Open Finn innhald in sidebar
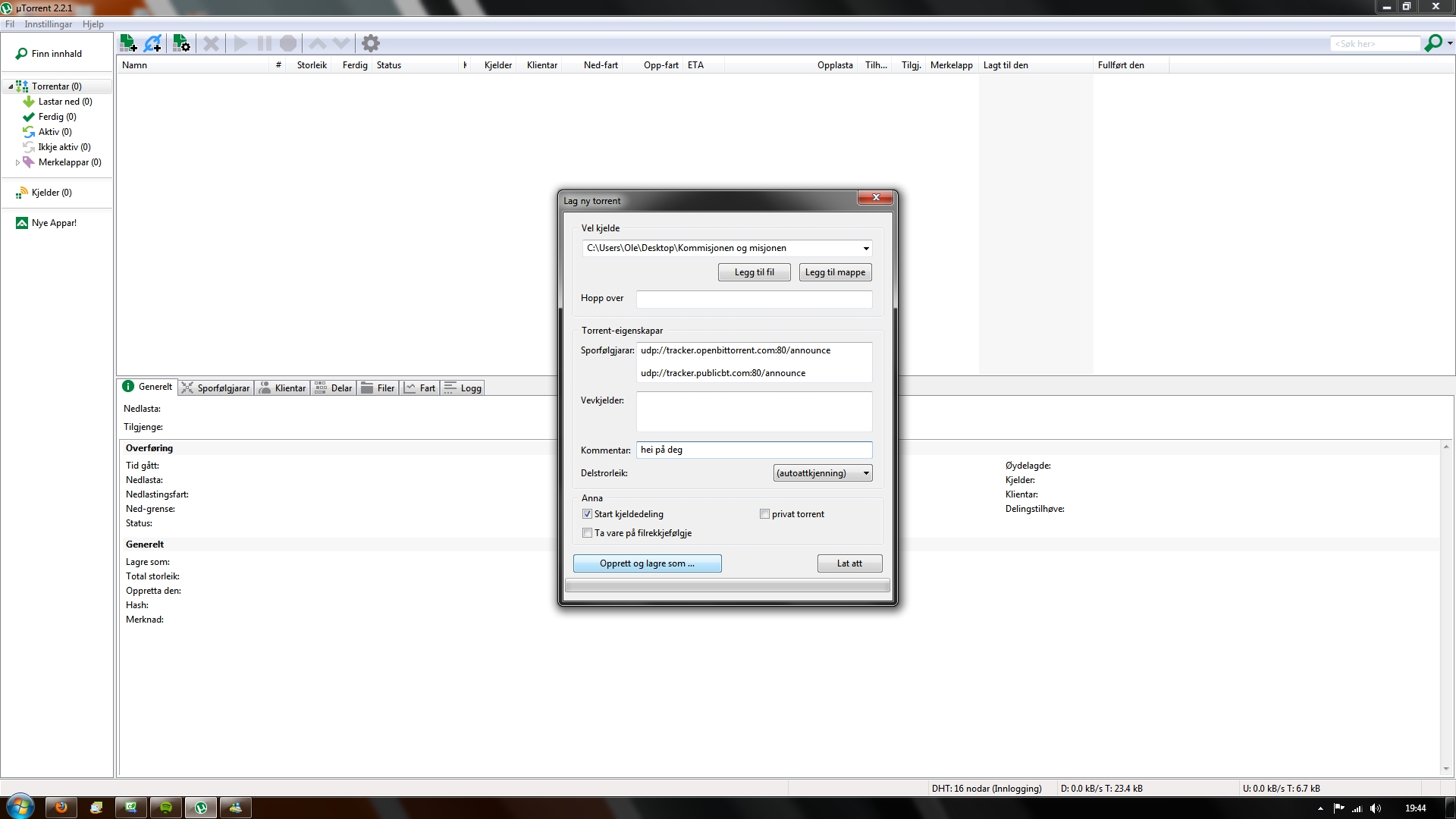Screen dimensions: 1456x819 pyautogui.click(x=49, y=54)
